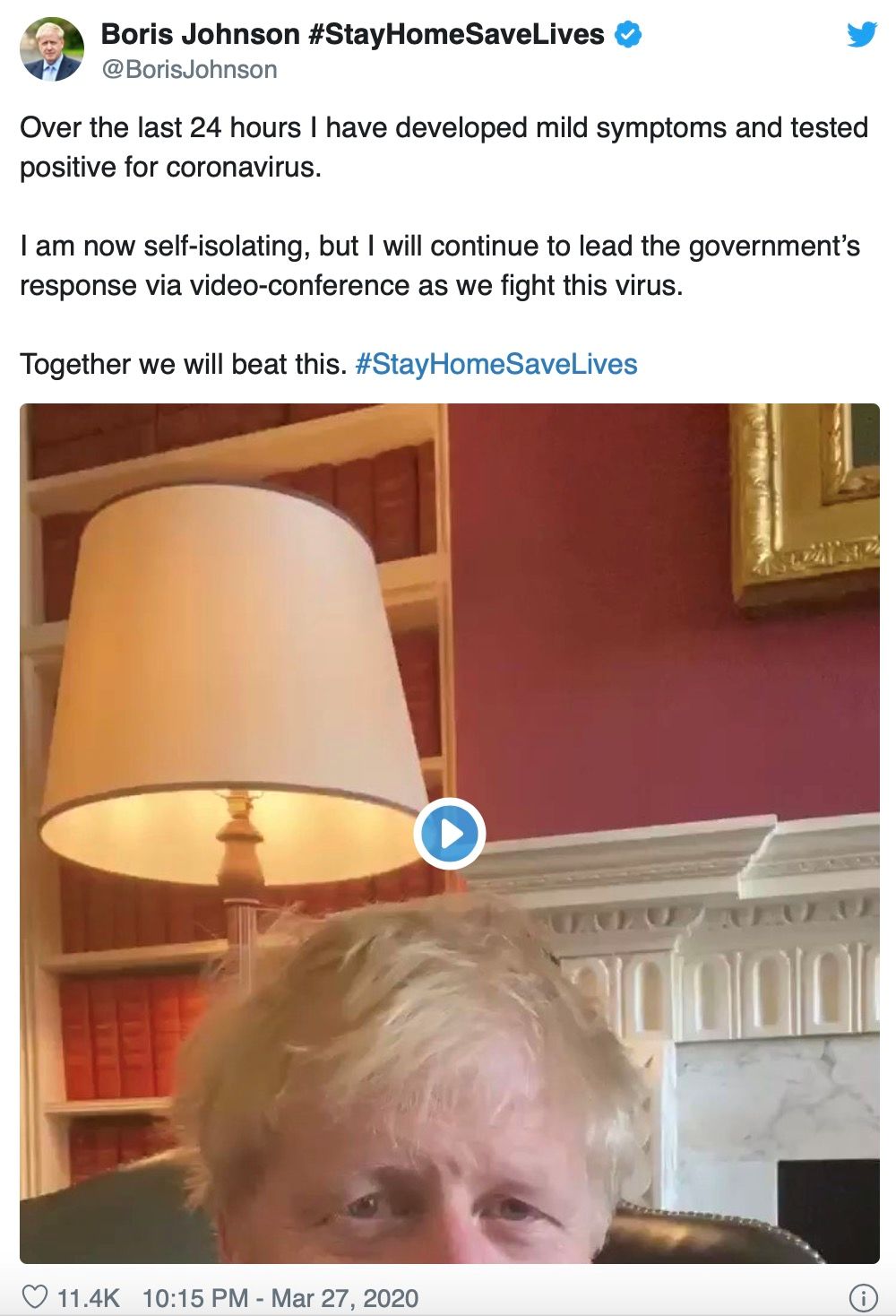The image size is (896, 1316).
Task: Open the @BorisJohnson handle link
Action: click(x=189, y=70)
